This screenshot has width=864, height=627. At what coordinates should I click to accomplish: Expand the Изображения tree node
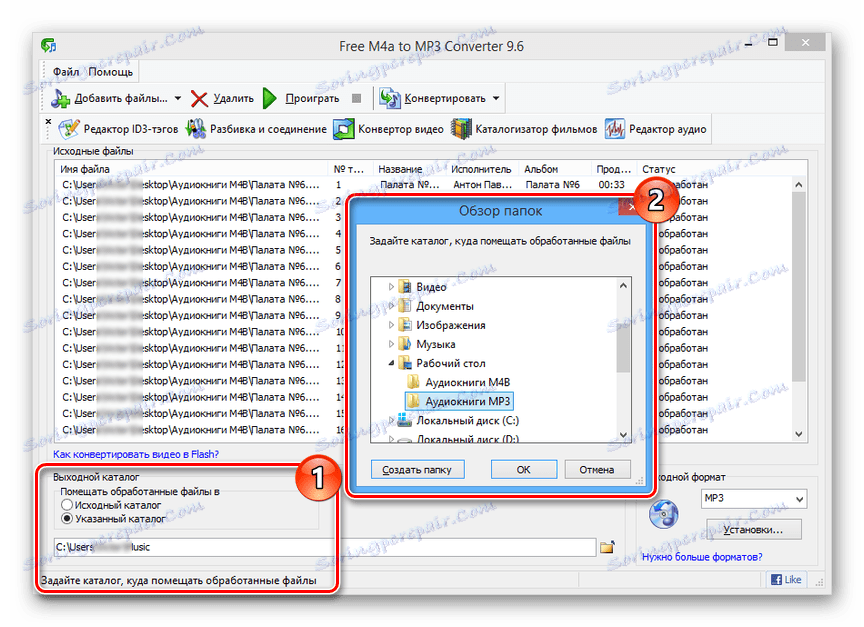(391, 325)
